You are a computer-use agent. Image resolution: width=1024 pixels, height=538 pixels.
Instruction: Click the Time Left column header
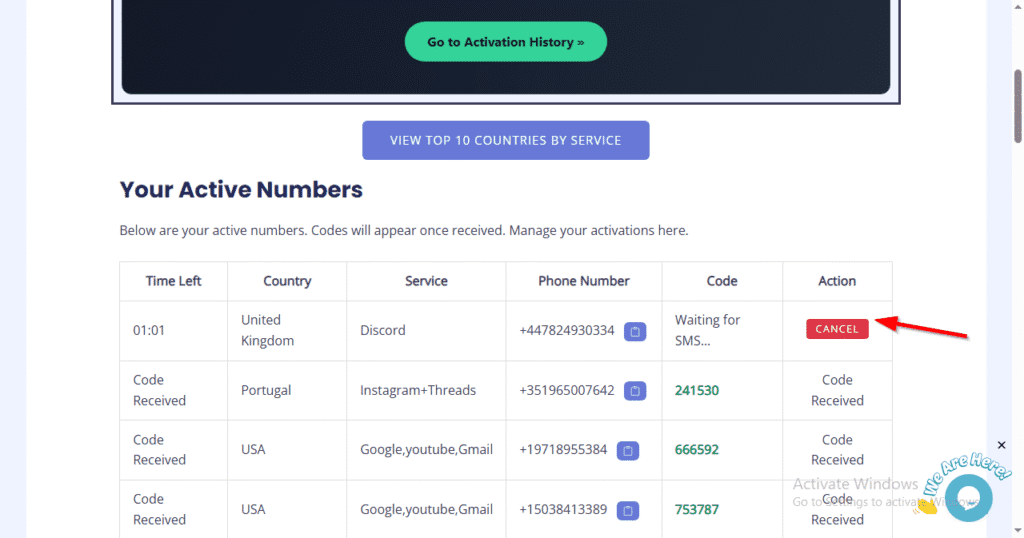[x=173, y=281]
